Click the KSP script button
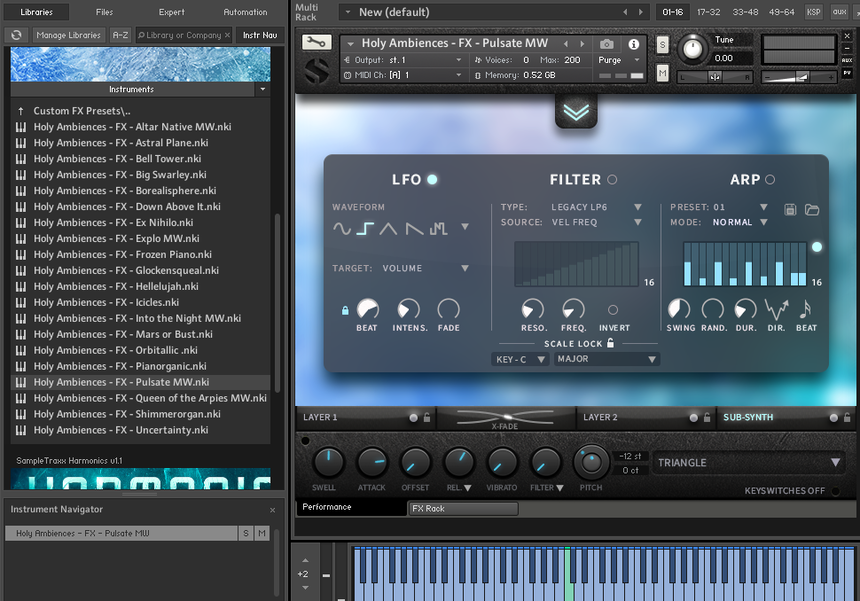 point(813,12)
